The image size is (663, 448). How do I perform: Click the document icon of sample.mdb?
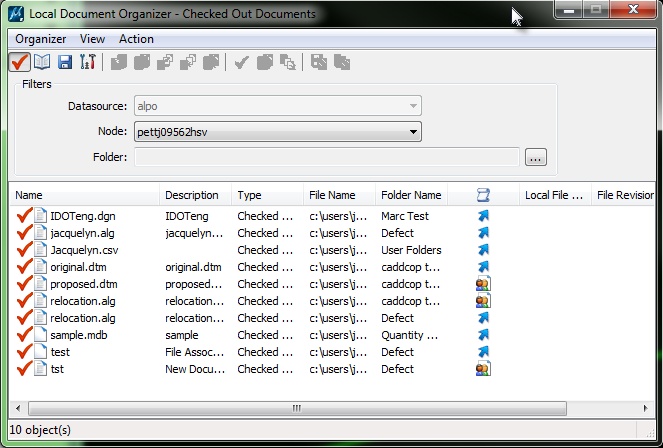40,335
